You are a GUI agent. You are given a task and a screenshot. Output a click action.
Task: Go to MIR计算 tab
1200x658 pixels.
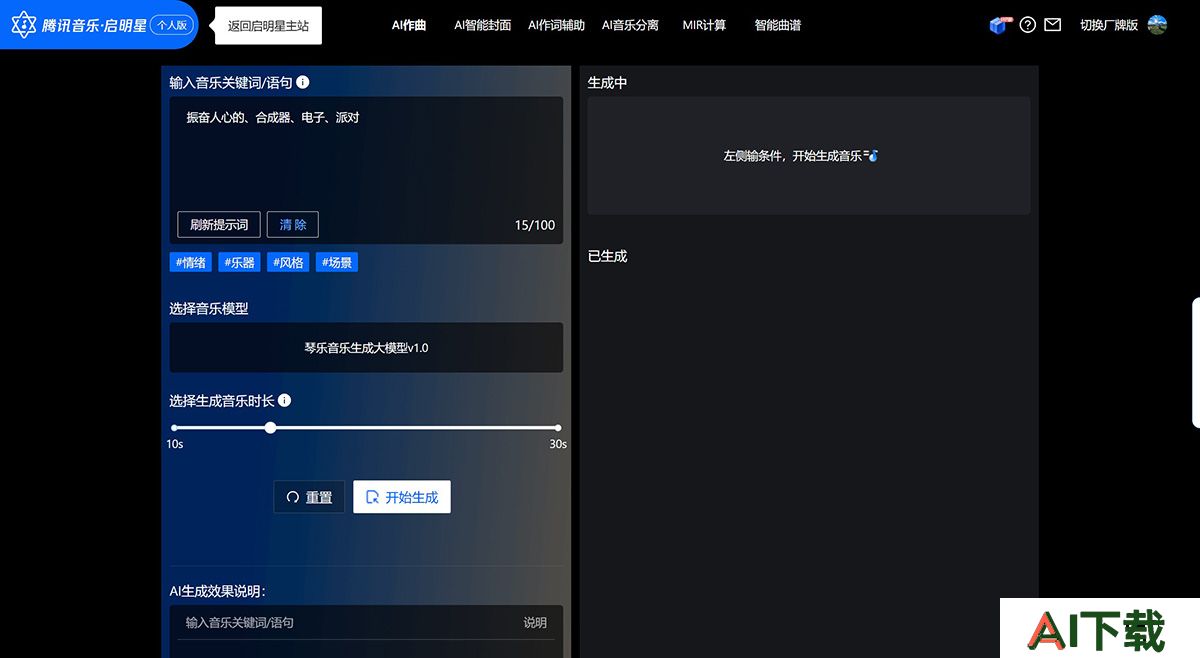click(x=704, y=25)
